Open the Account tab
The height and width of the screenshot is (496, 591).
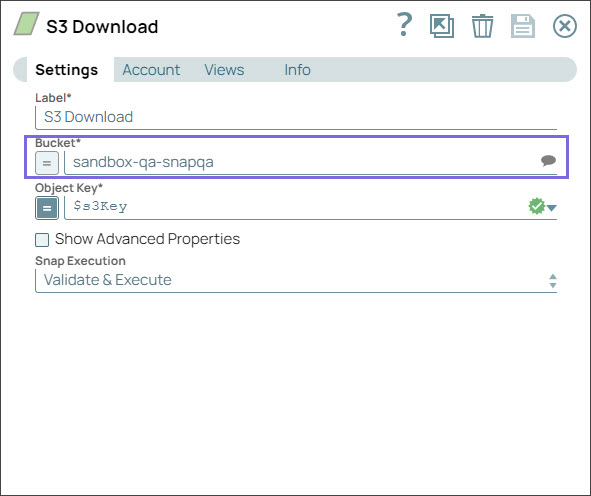click(151, 70)
